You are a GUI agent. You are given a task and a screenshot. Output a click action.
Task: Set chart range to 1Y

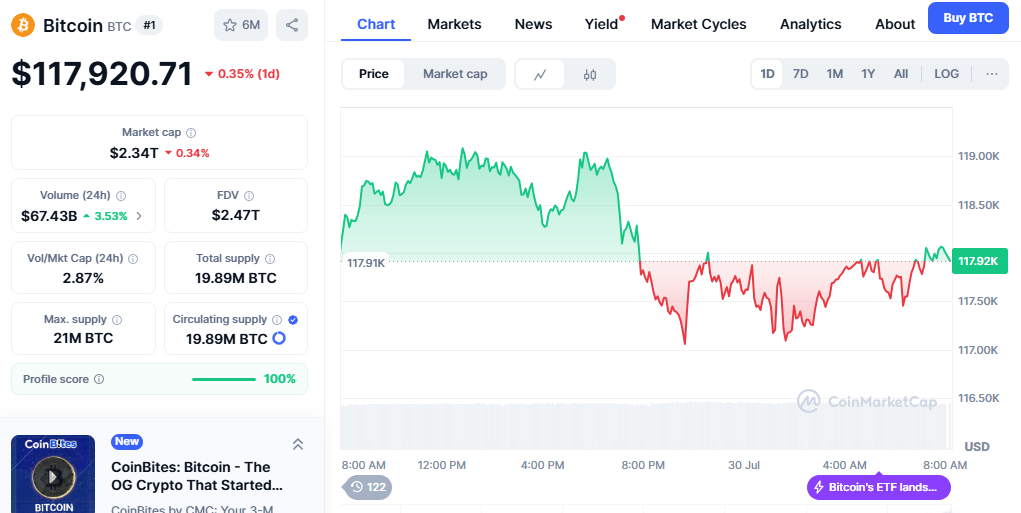[x=868, y=74]
